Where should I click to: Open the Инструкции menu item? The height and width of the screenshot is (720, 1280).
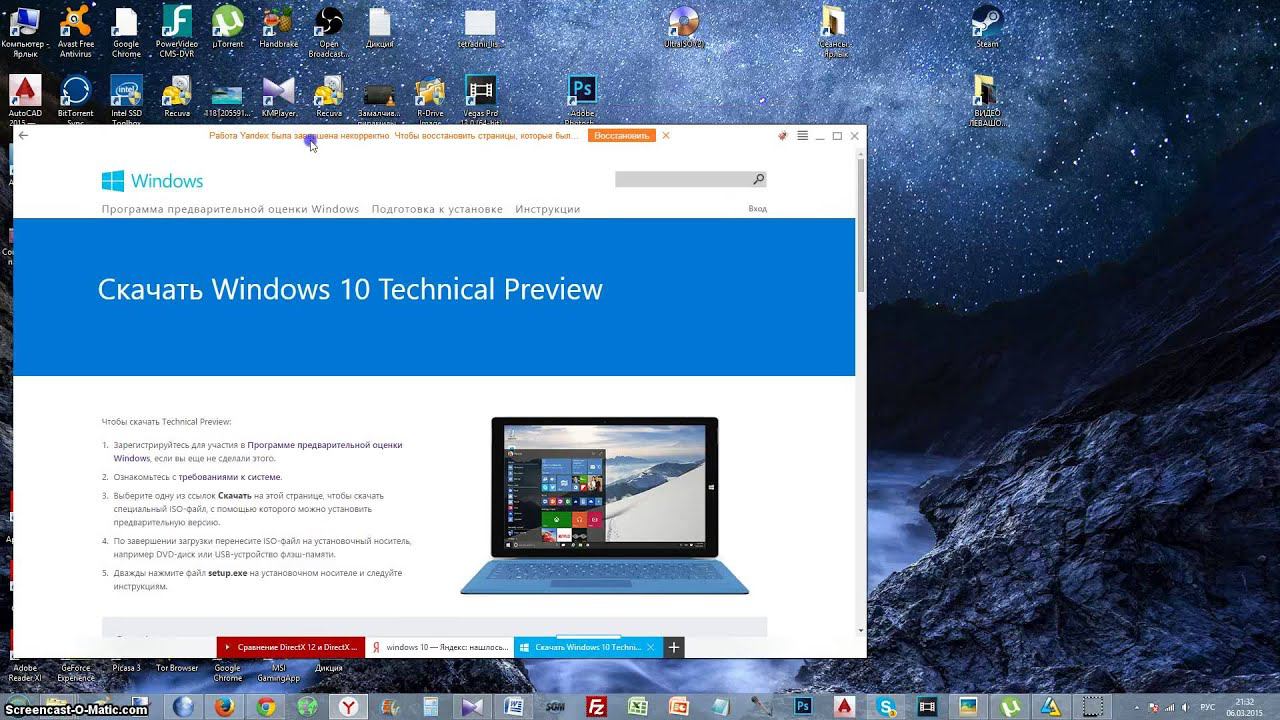pyautogui.click(x=548, y=209)
